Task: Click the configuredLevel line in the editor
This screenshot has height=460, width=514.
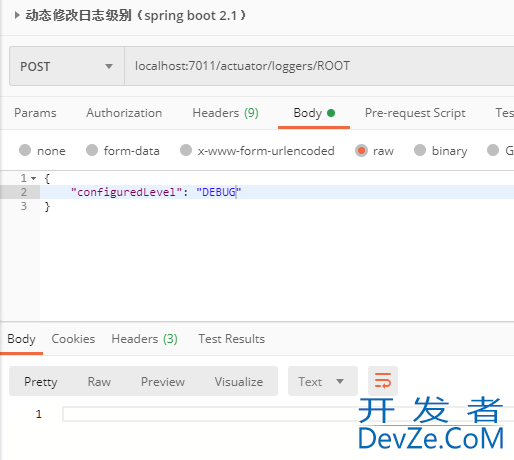Action: (277, 192)
